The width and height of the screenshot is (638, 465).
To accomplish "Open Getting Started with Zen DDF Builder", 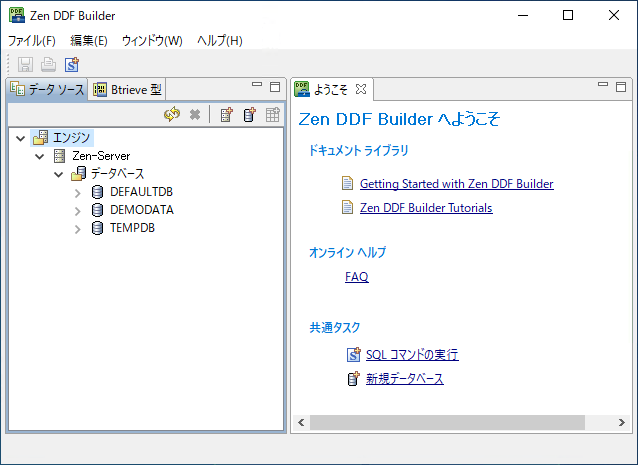I will 456,184.
